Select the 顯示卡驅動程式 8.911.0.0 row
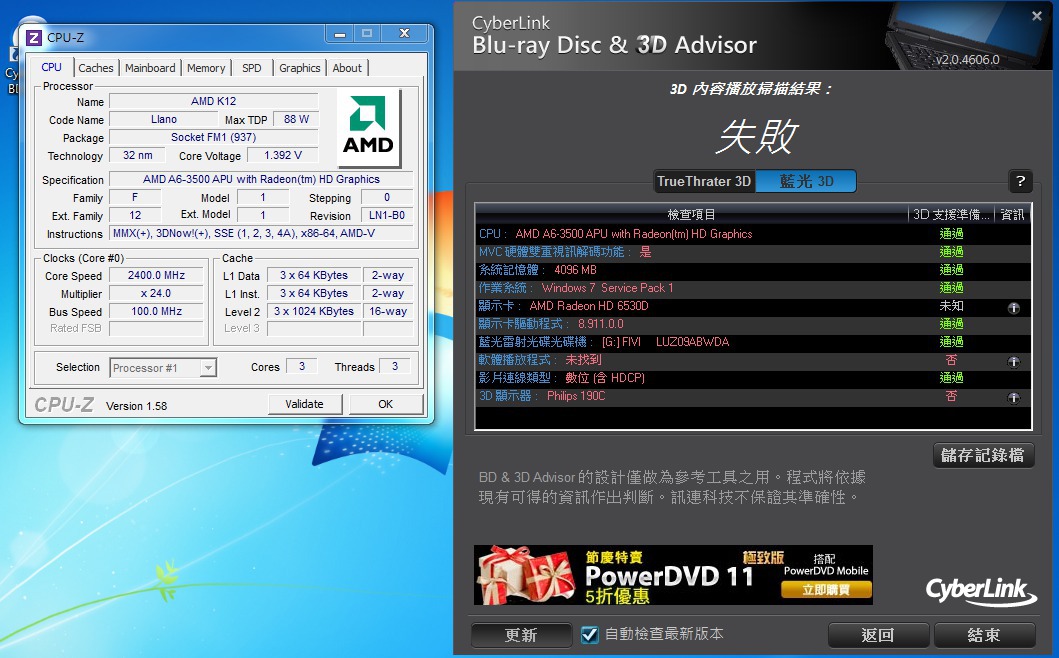The image size is (1059, 658). click(x=753, y=324)
